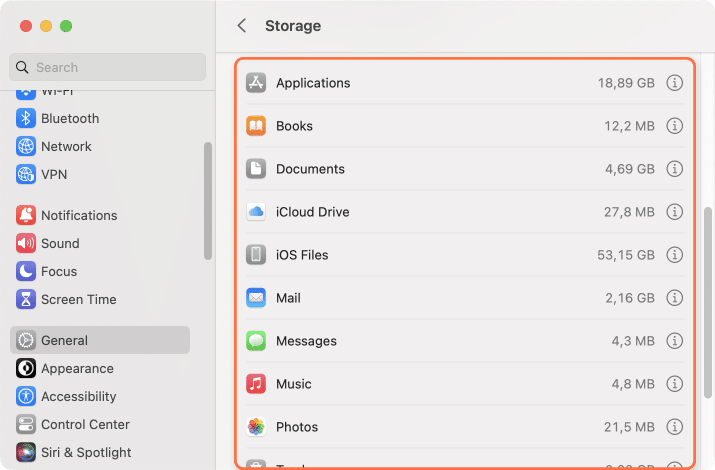Screen dimensions: 715x470
Task: Click the 18,89 GB size value
Action: pos(626,83)
